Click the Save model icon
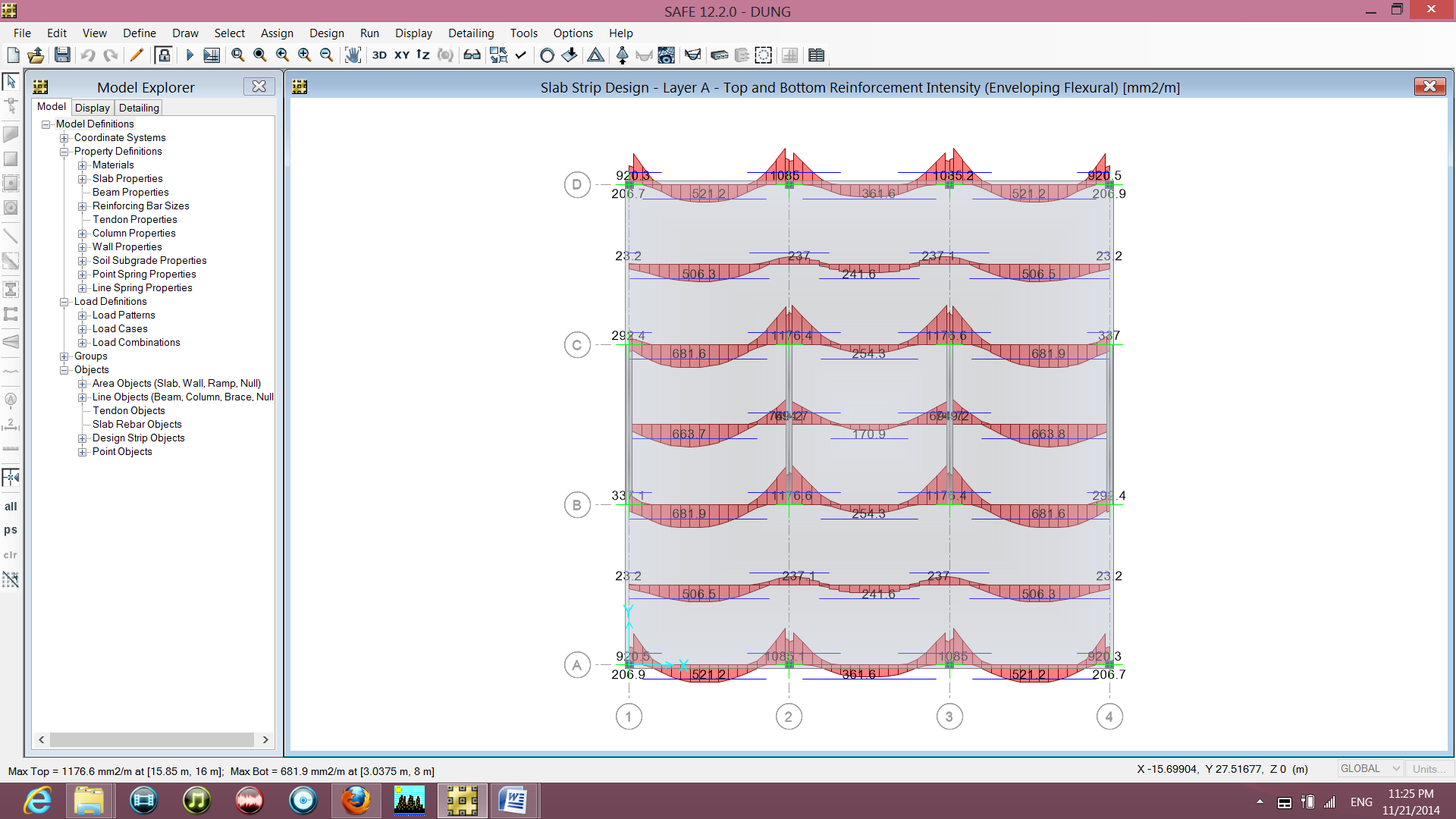Viewport: 1456px width, 819px height. (62, 55)
